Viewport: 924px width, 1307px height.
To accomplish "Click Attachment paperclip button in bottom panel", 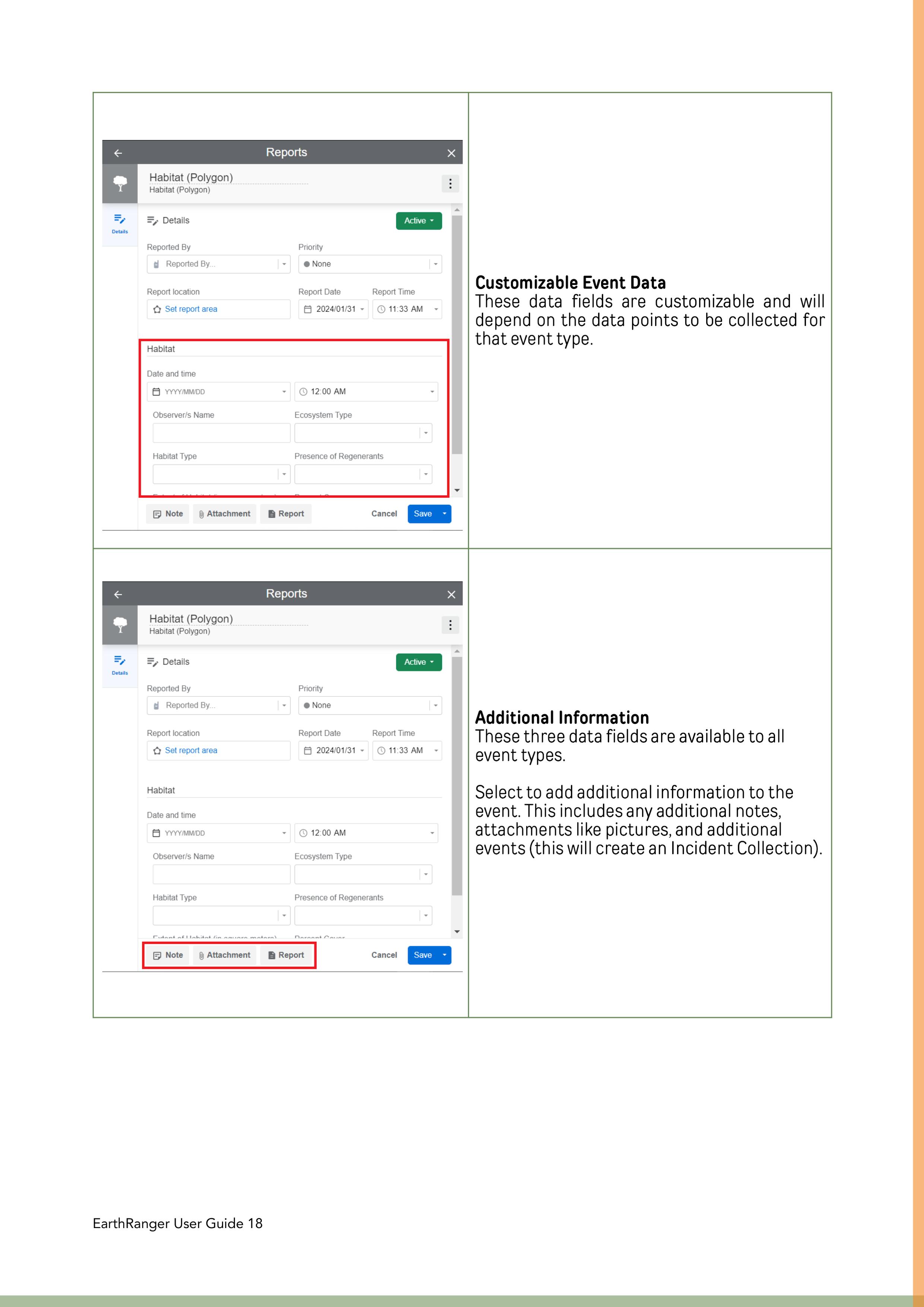I will coord(224,955).
